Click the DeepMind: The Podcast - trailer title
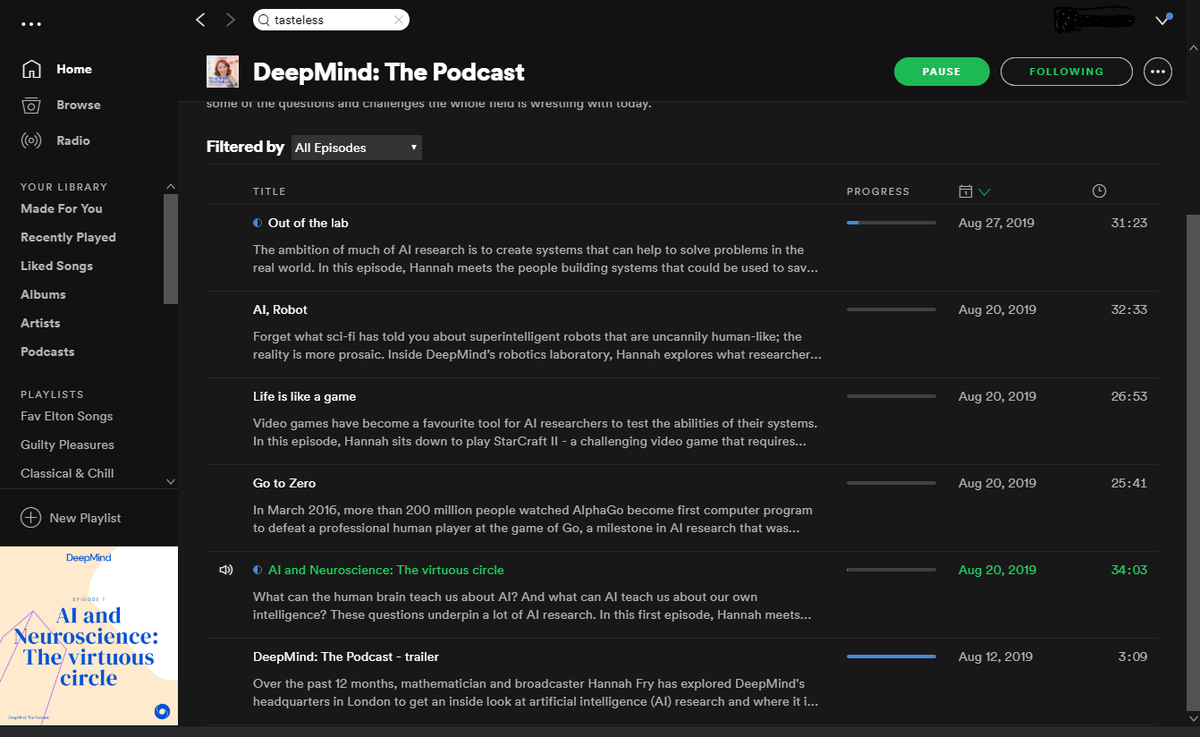Image resolution: width=1200 pixels, height=737 pixels. coord(346,657)
